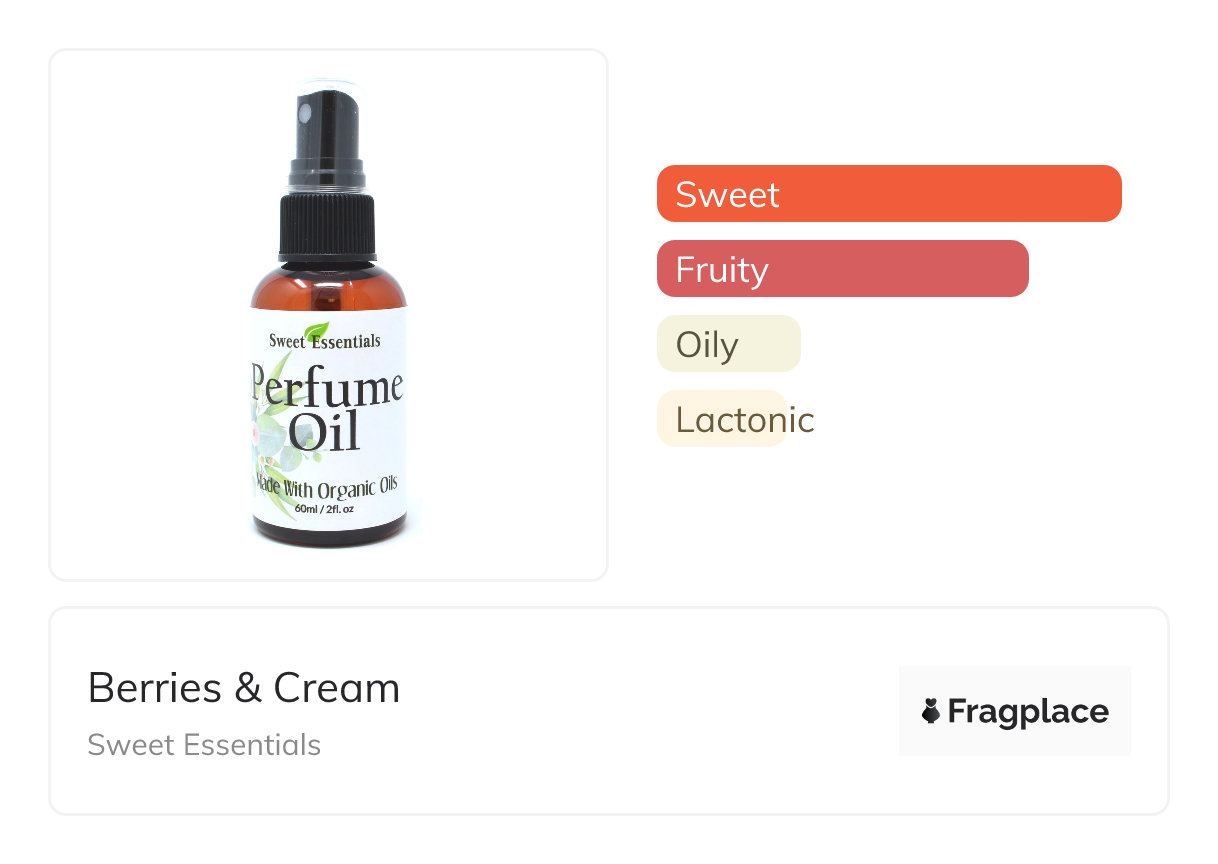Click the black ribbed bottle cap collar
The width and height of the screenshot is (1218, 864).
(x=328, y=228)
